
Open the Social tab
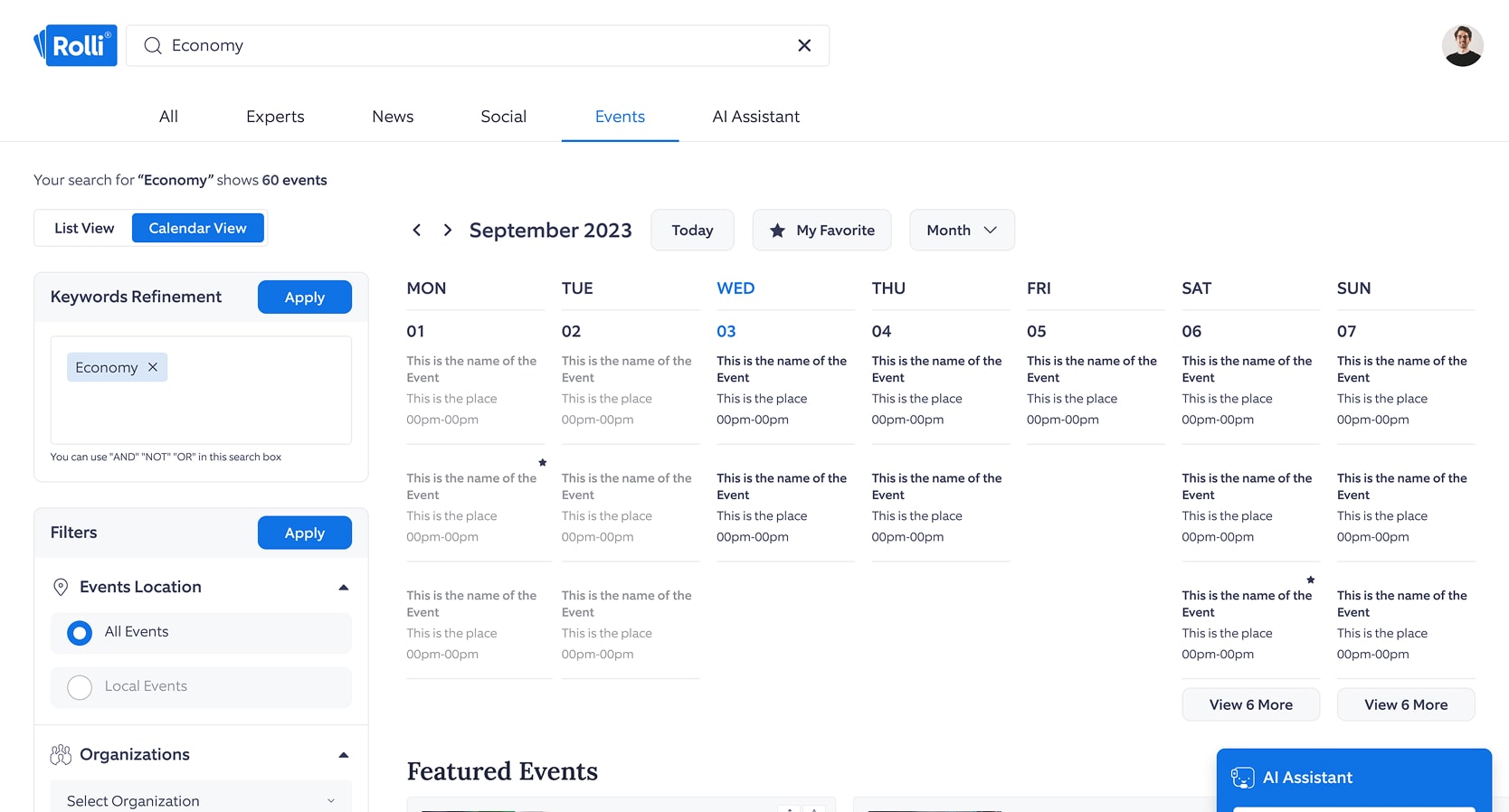point(504,117)
